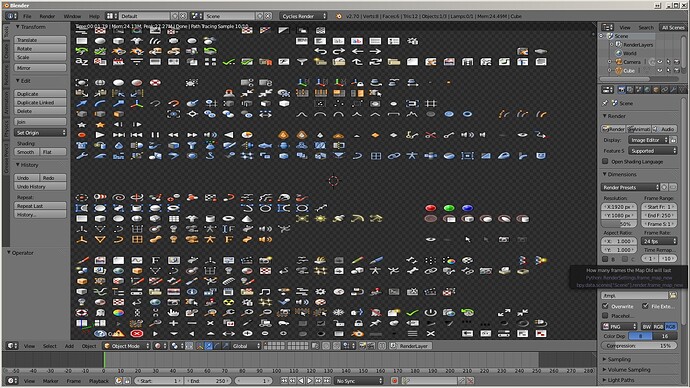
Task: Click the Render properties tab camera icon
Action: [622, 90]
